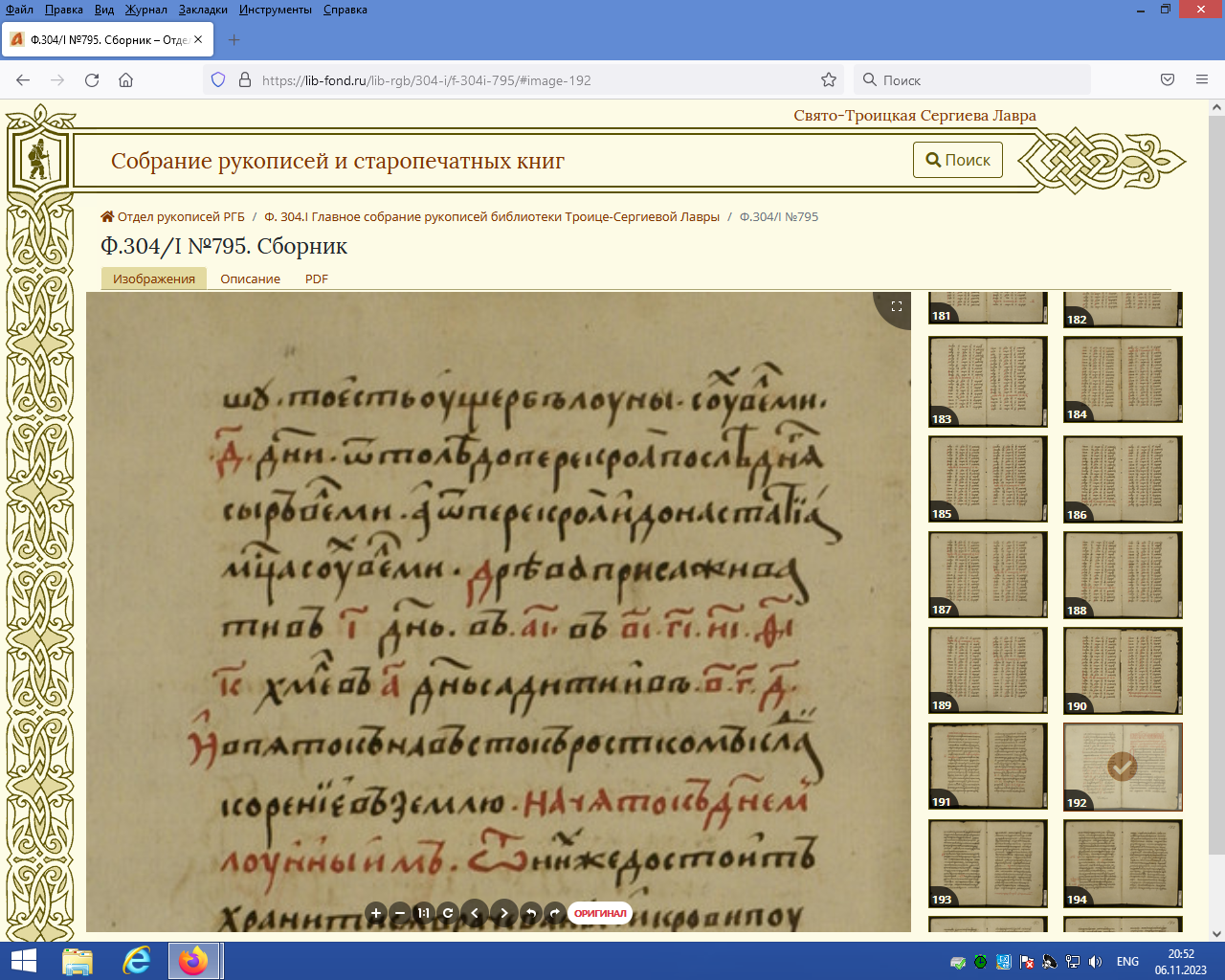The width and height of the screenshot is (1225, 980).
Task: Click the site padlock icon
Action: coord(244,80)
